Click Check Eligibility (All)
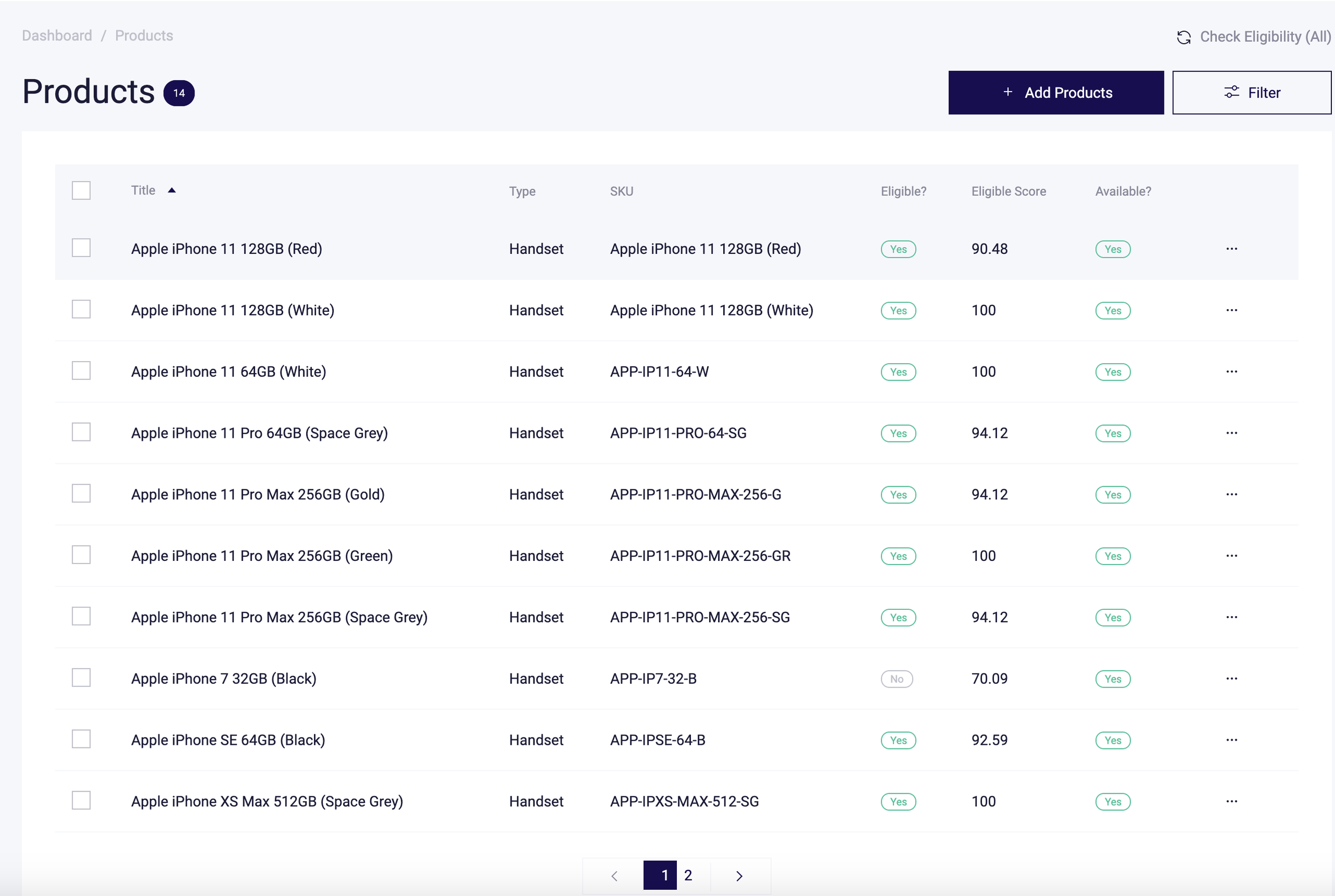Image resolution: width=1335 pixels, height=896 pixels. [1265, 36]
